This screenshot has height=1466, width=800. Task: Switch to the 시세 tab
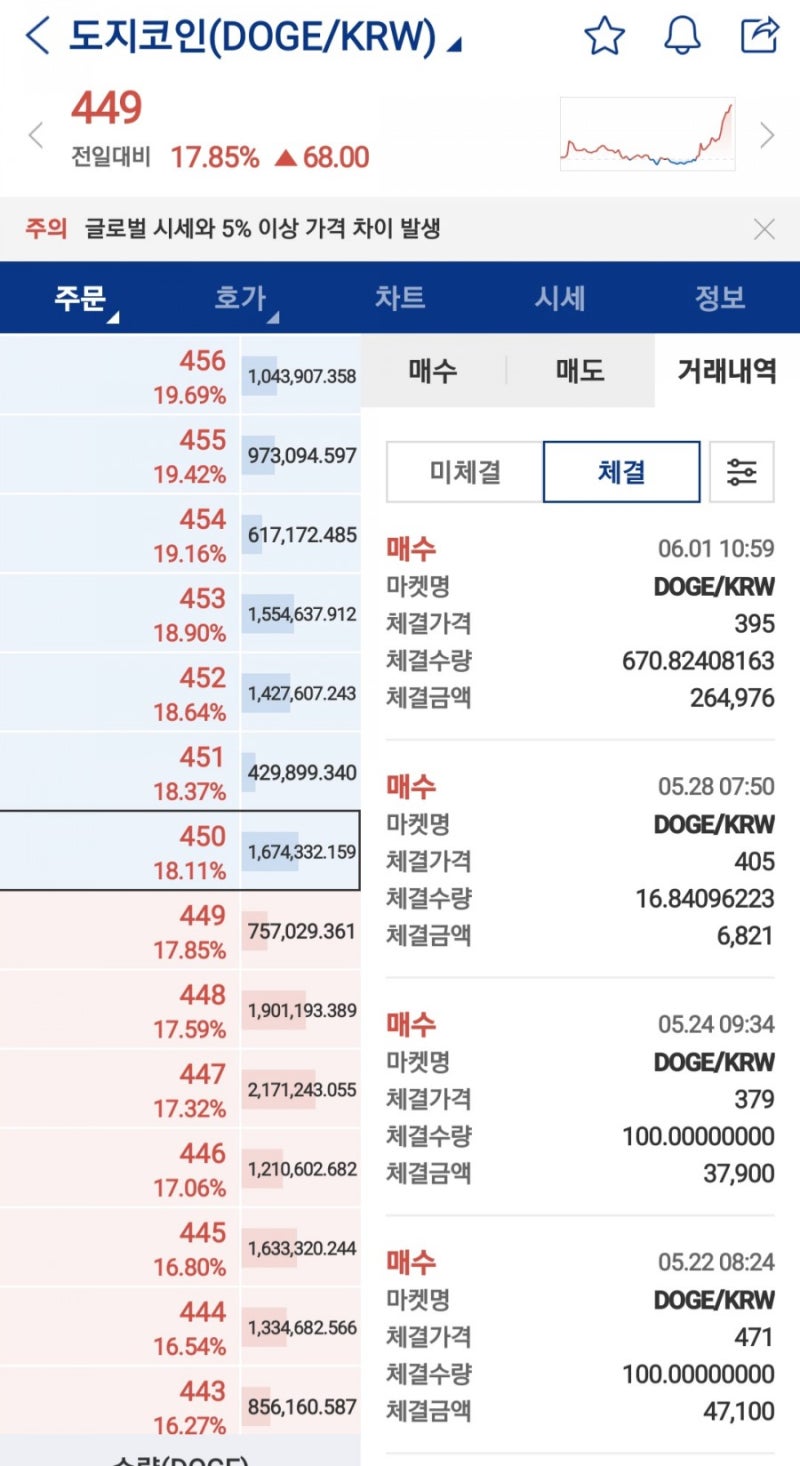tap(560, 298)
